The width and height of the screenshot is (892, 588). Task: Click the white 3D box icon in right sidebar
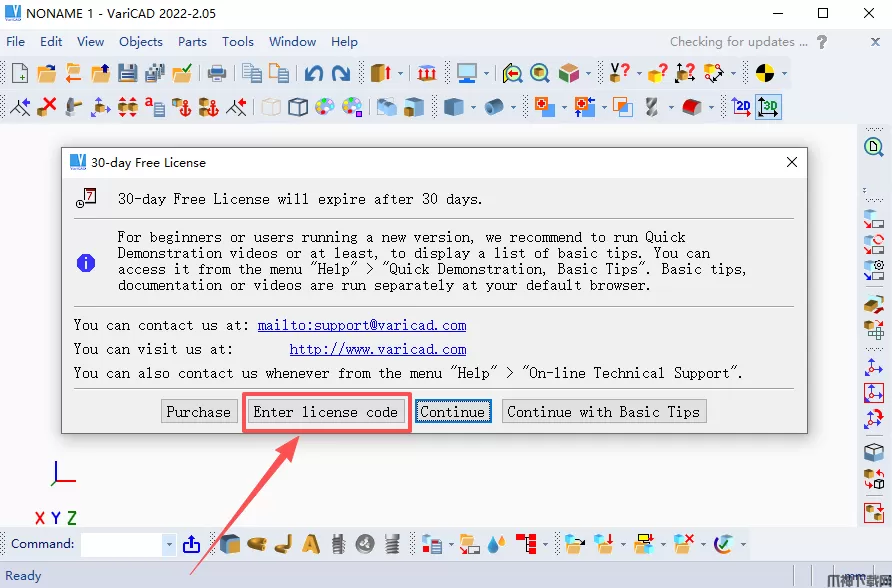[x=873, y=452]
